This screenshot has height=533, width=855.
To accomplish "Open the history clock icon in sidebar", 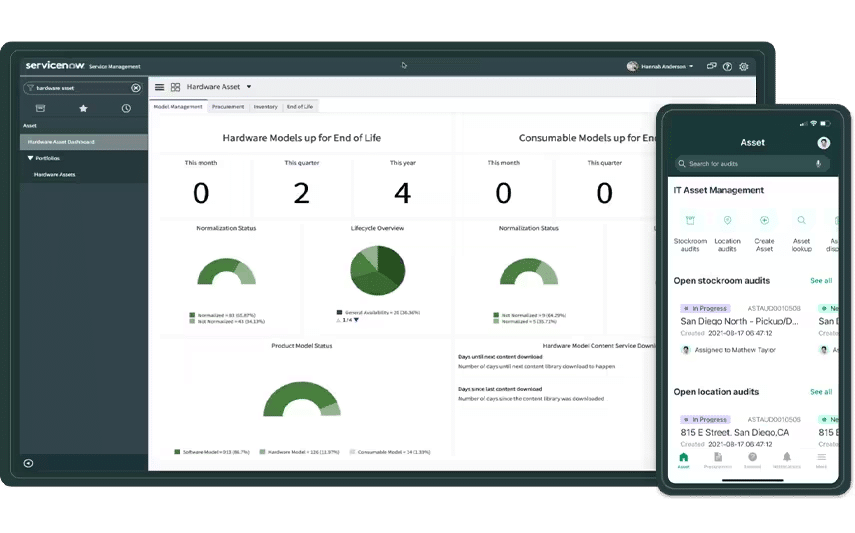I will click(x=126, y=108).
